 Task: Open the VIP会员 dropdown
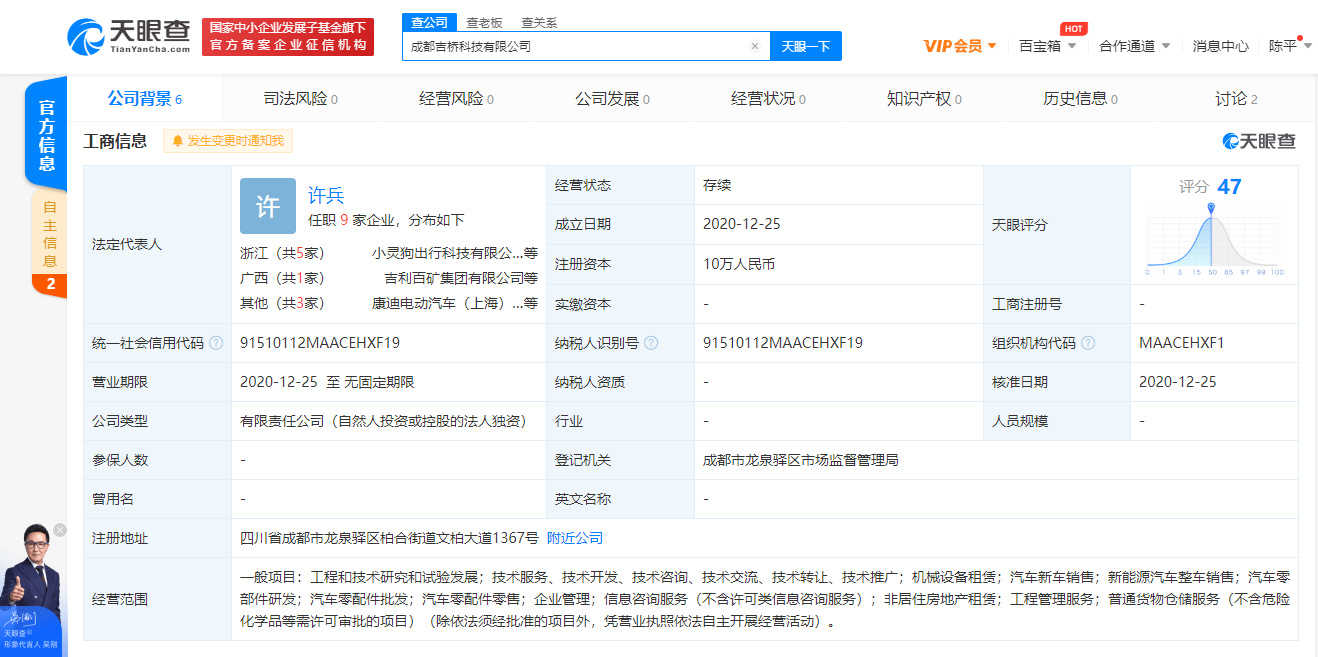pos(960,45)
